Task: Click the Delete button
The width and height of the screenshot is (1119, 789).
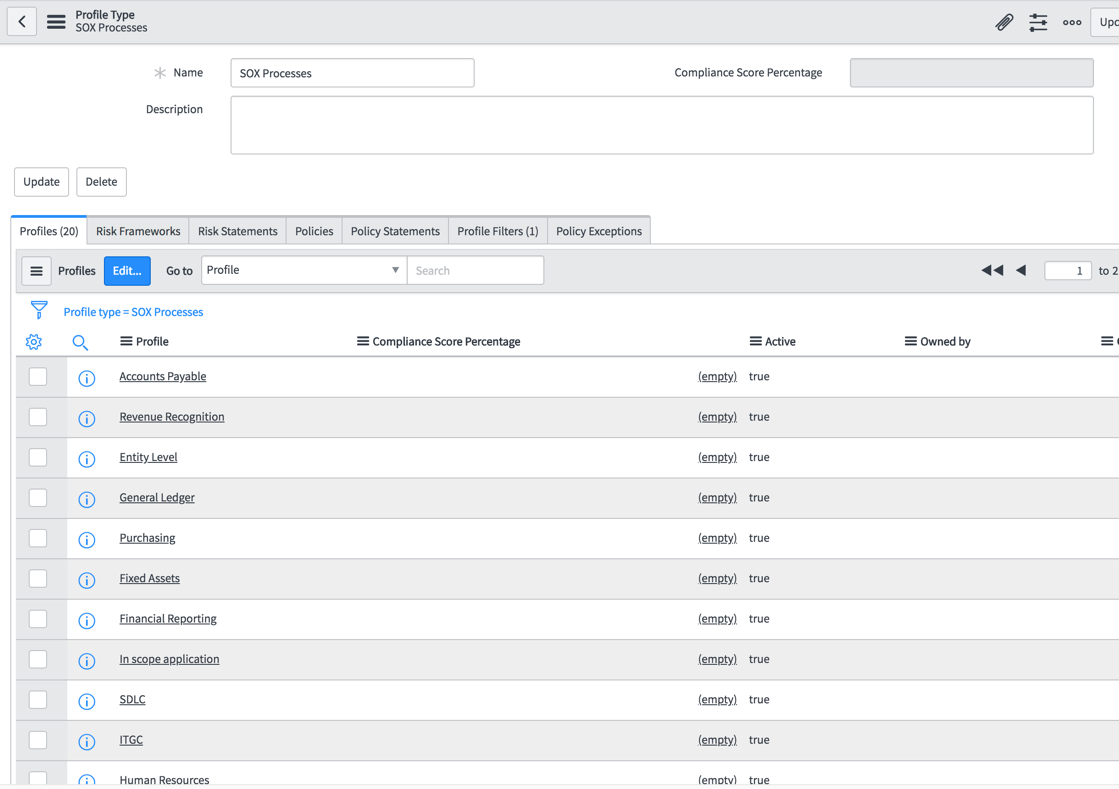Action: (101, 182)
